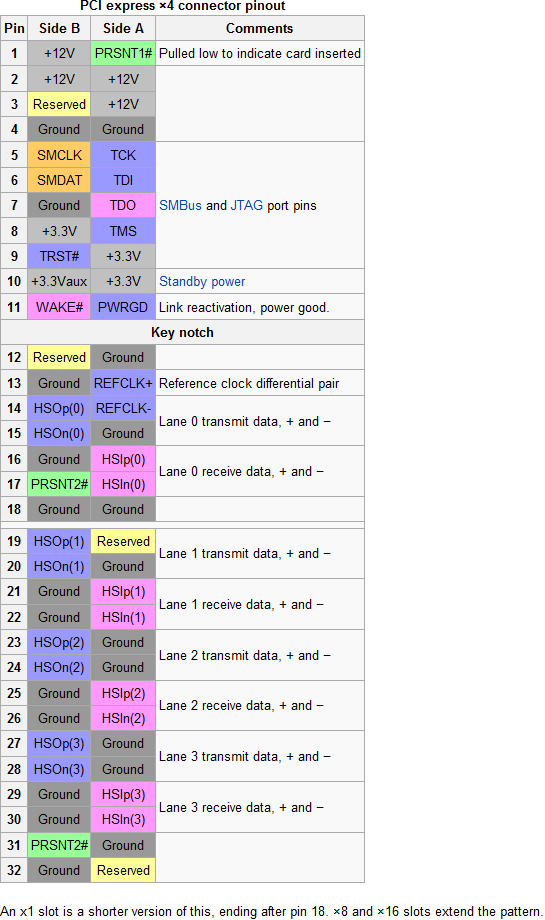Select the HSOn(2) cell
545x920 pixels.
tap(59, 668)
